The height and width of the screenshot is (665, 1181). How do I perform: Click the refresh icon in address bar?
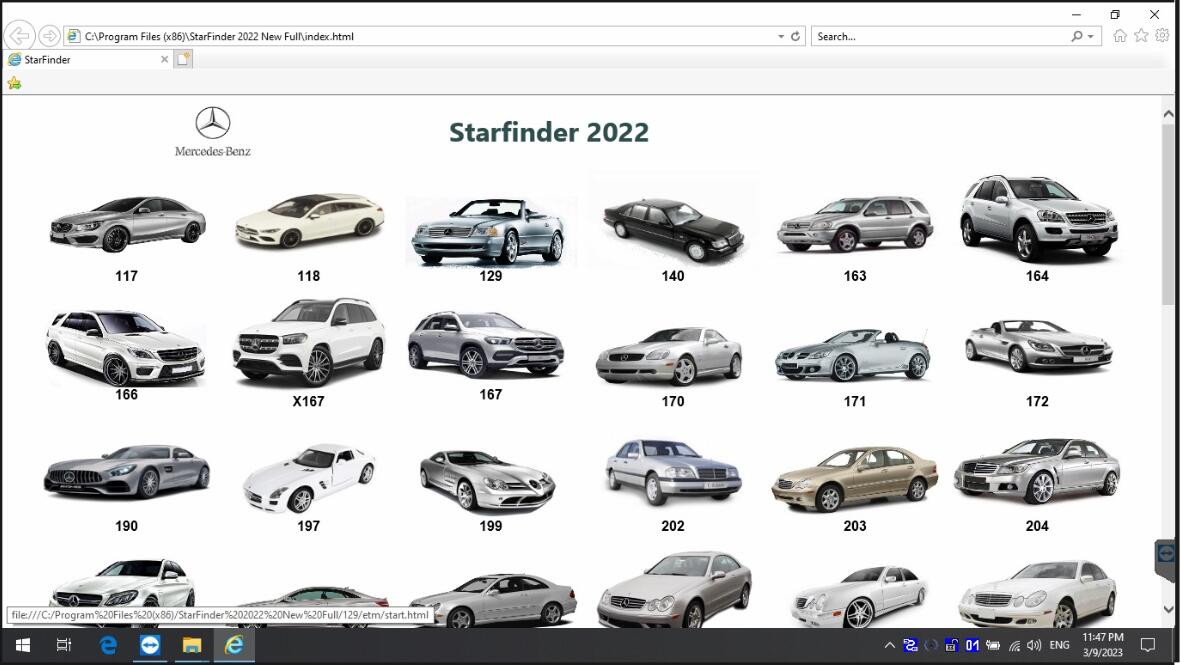click(x=795, y=36)
